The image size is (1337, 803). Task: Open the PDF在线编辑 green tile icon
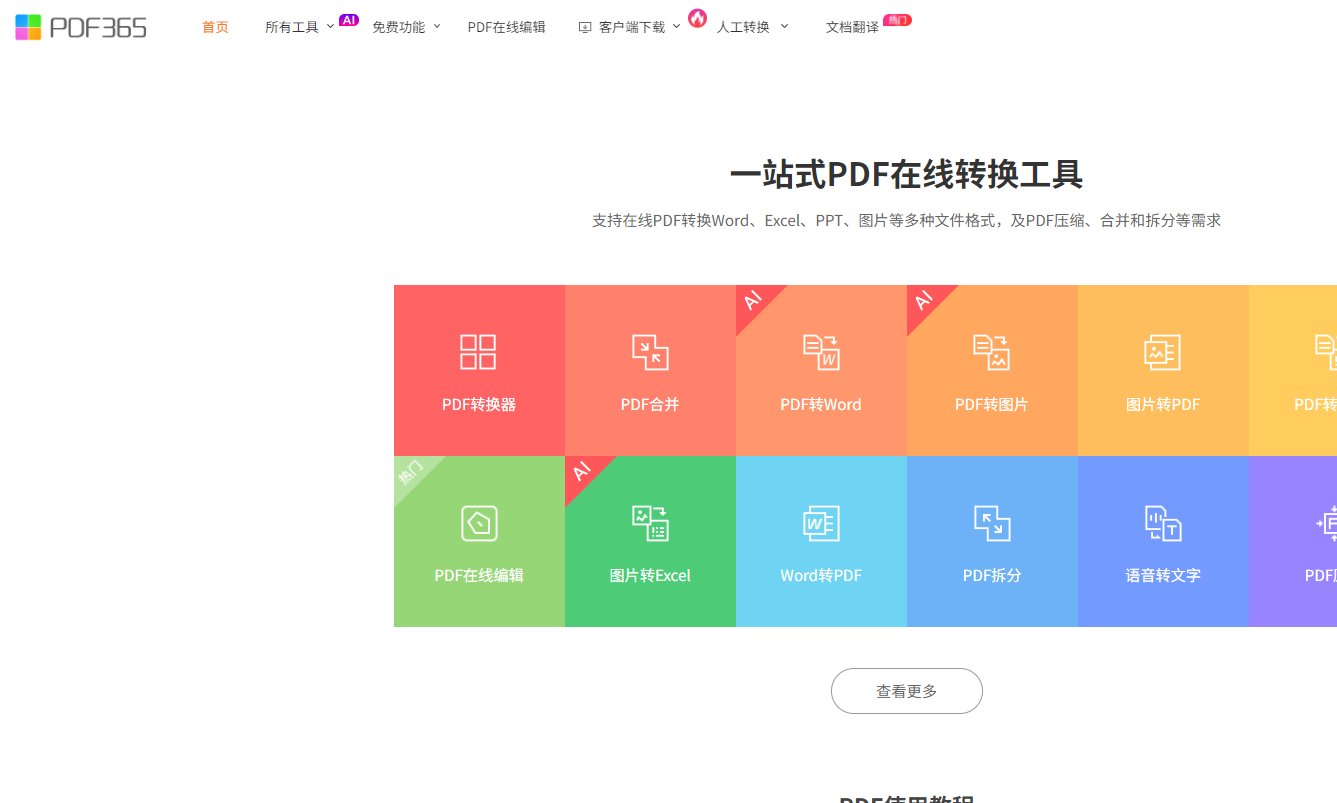(x=479, y=523)
